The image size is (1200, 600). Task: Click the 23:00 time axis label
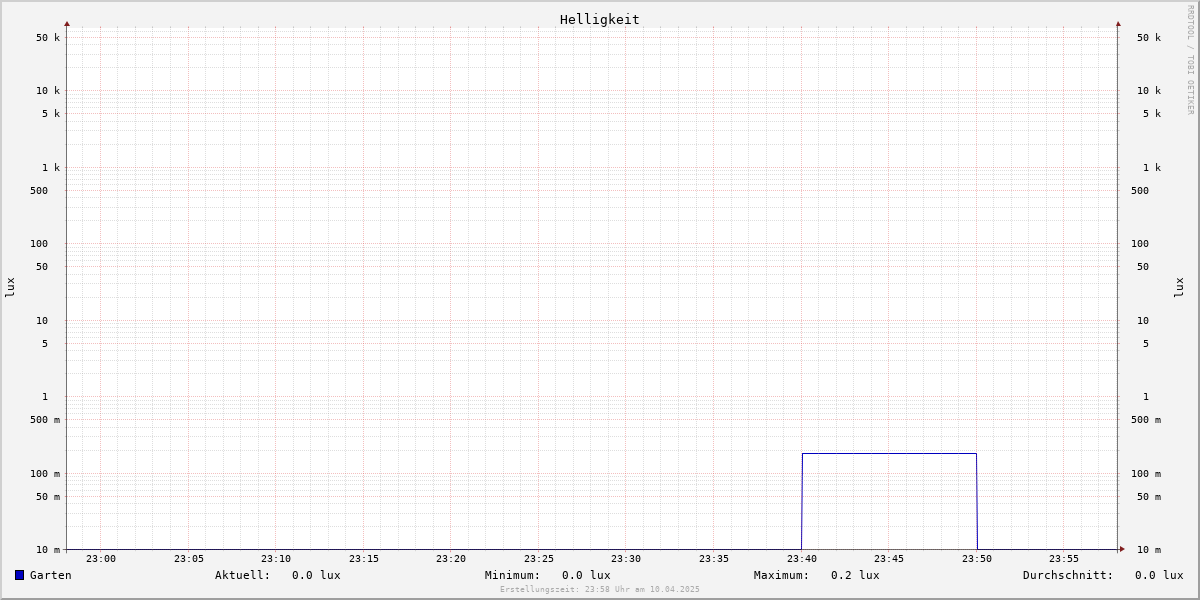pos(101,559)
